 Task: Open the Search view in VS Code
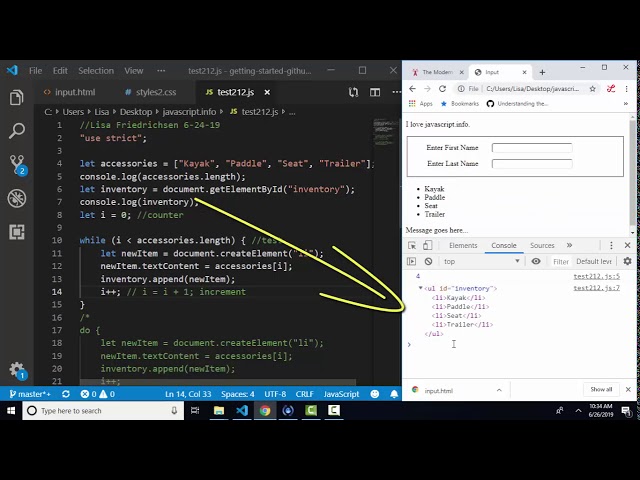coord(17,131)
